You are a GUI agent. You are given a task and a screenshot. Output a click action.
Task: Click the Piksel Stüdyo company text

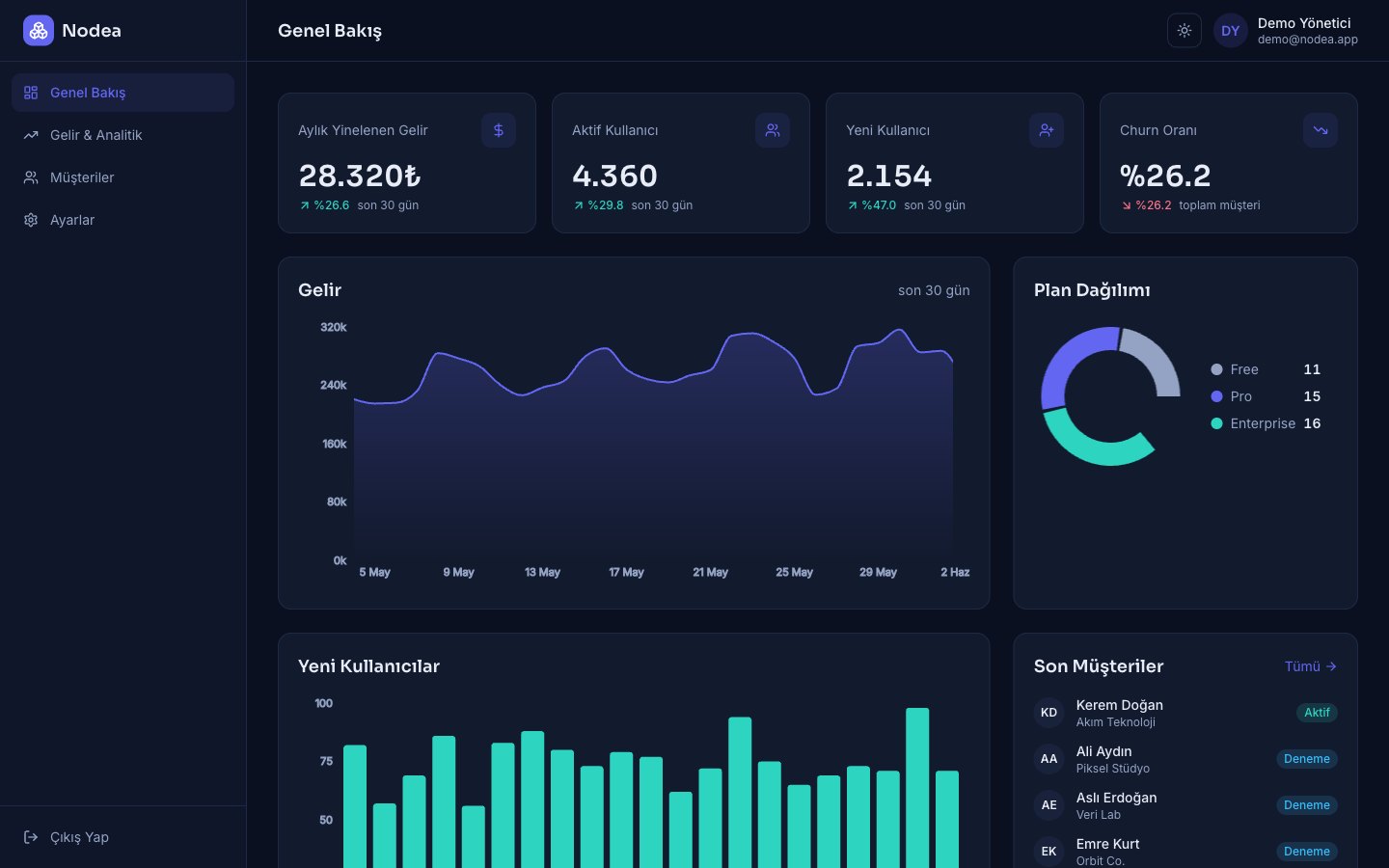click(1113, 769)
